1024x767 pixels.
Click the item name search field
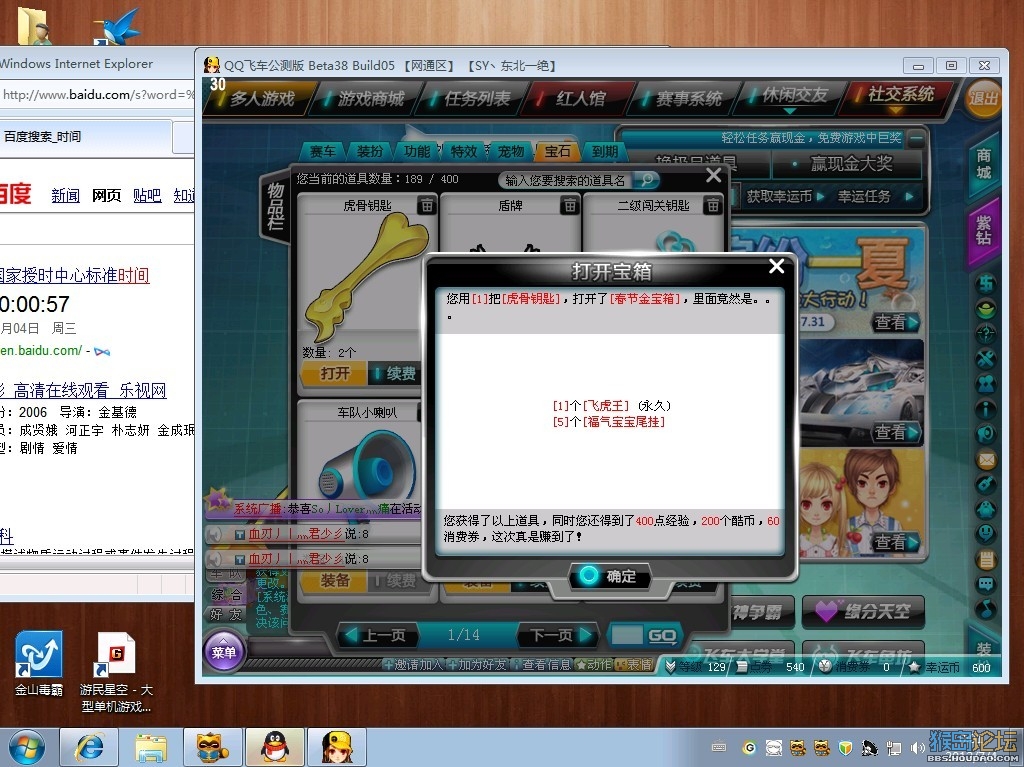566,180
